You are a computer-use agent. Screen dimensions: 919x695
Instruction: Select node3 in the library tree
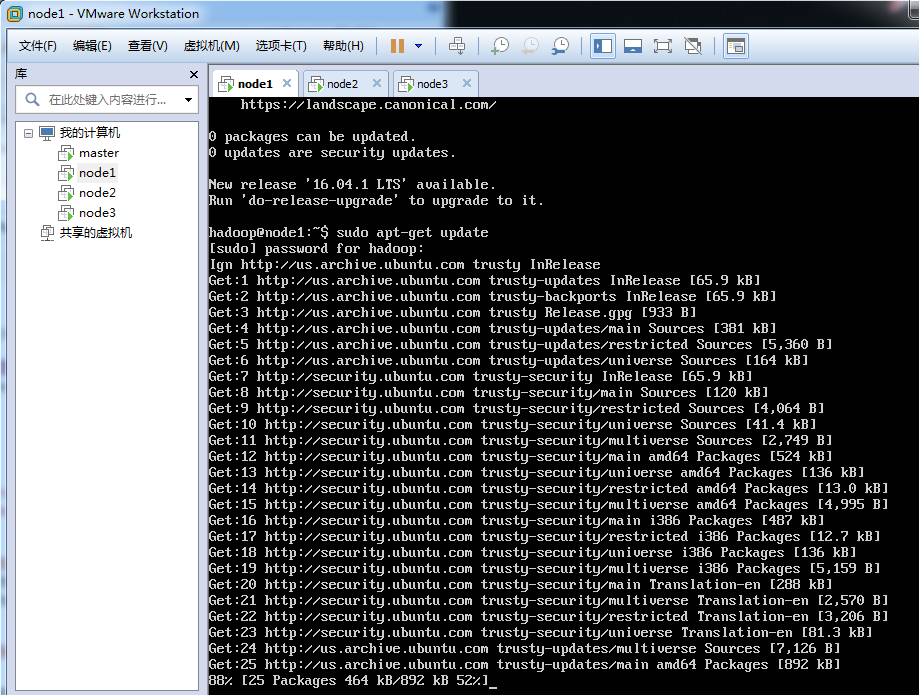coord(97,213)
